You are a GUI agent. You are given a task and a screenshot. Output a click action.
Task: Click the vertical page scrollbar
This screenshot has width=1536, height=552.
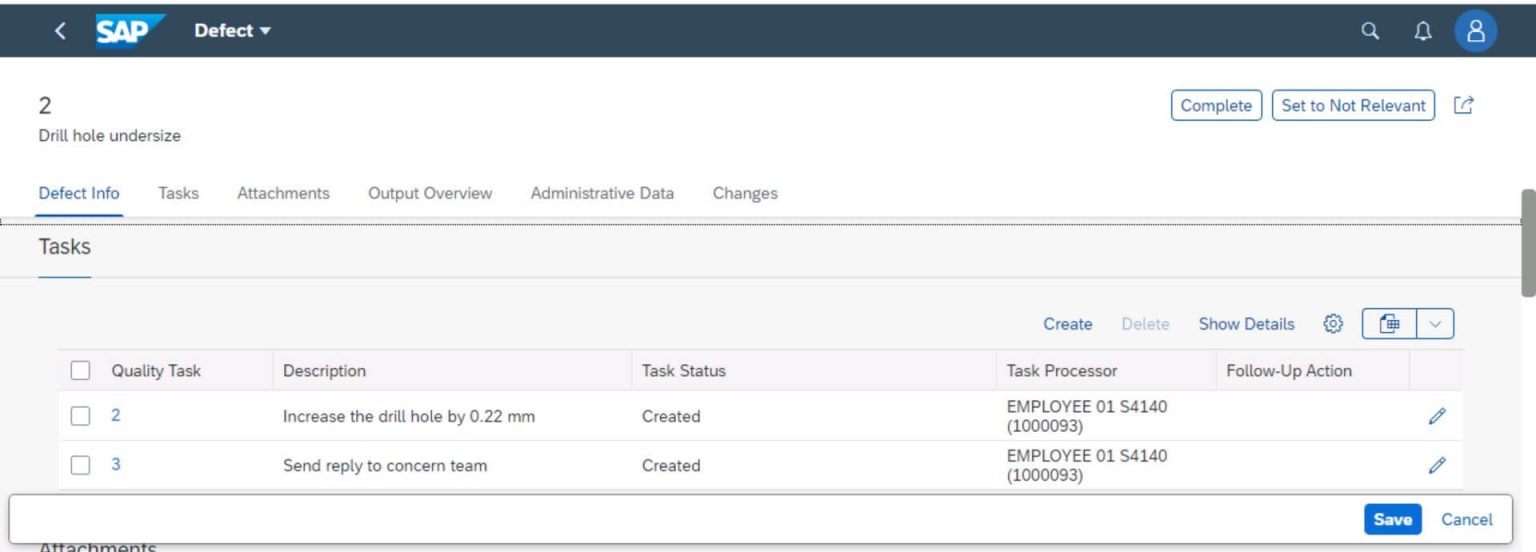coord(1527,243)
